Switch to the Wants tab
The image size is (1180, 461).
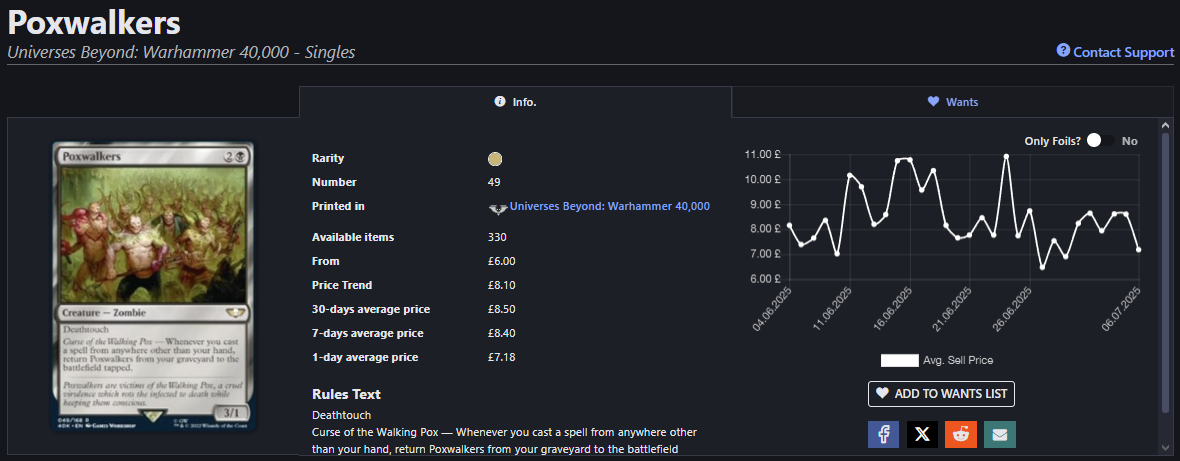[x=952, y=102]
